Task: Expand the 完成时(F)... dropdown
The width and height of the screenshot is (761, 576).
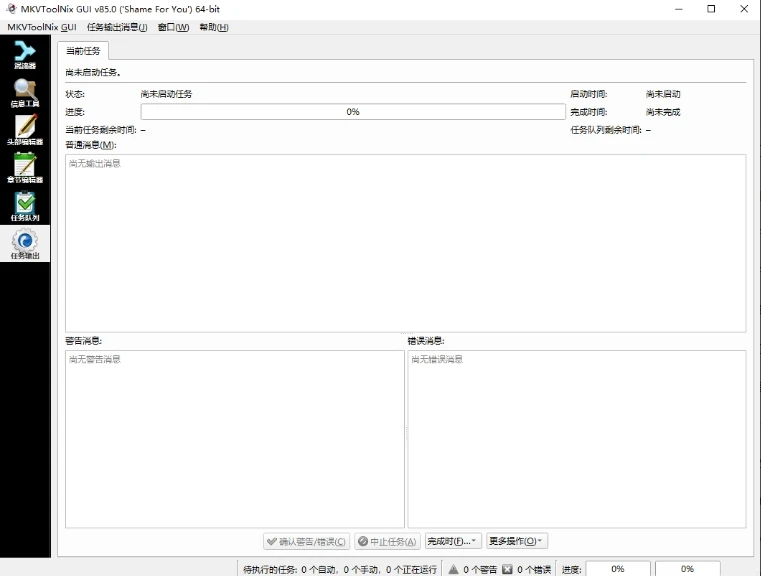Action: pos(453,541)
